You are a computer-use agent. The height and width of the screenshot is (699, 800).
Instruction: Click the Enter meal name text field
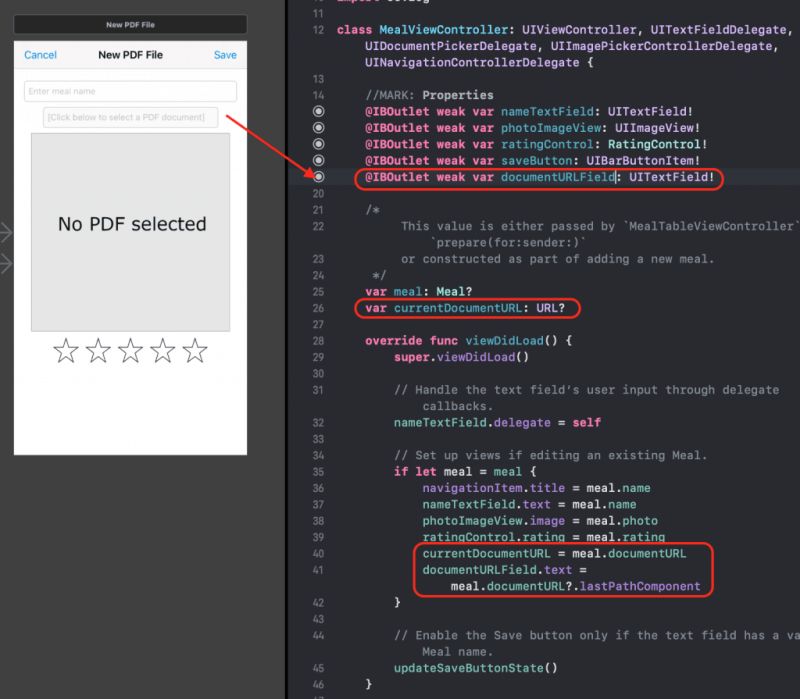(x=130, y=90)
